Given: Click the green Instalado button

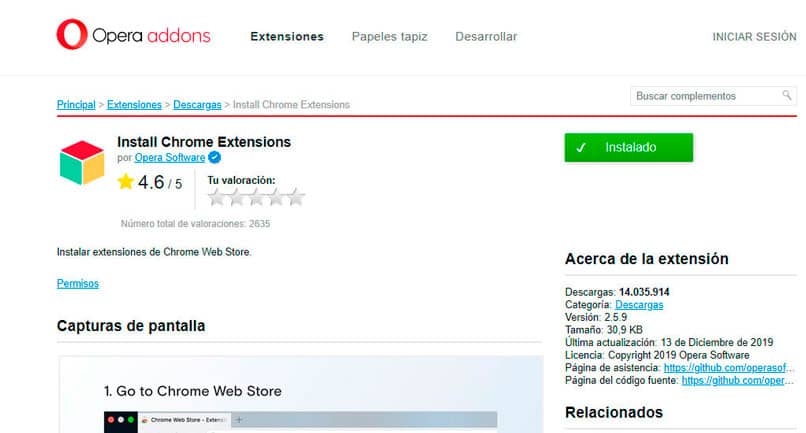Looking at the screenshot, I should (x=629, y=148).
